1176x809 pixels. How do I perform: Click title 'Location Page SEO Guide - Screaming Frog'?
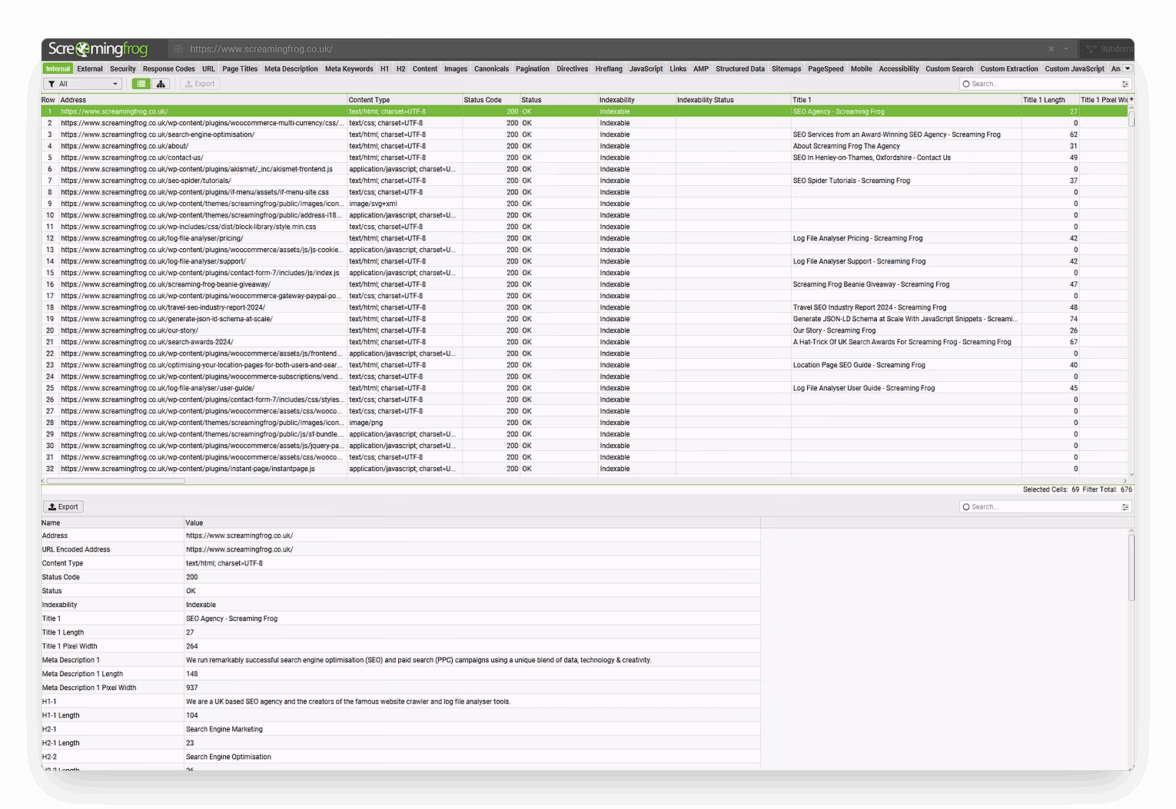coord(859,365)
